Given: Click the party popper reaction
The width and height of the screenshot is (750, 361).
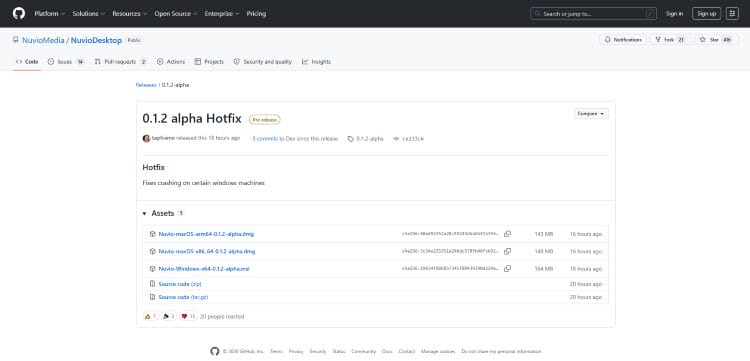Looking at the screenshot, I should 168,317.
